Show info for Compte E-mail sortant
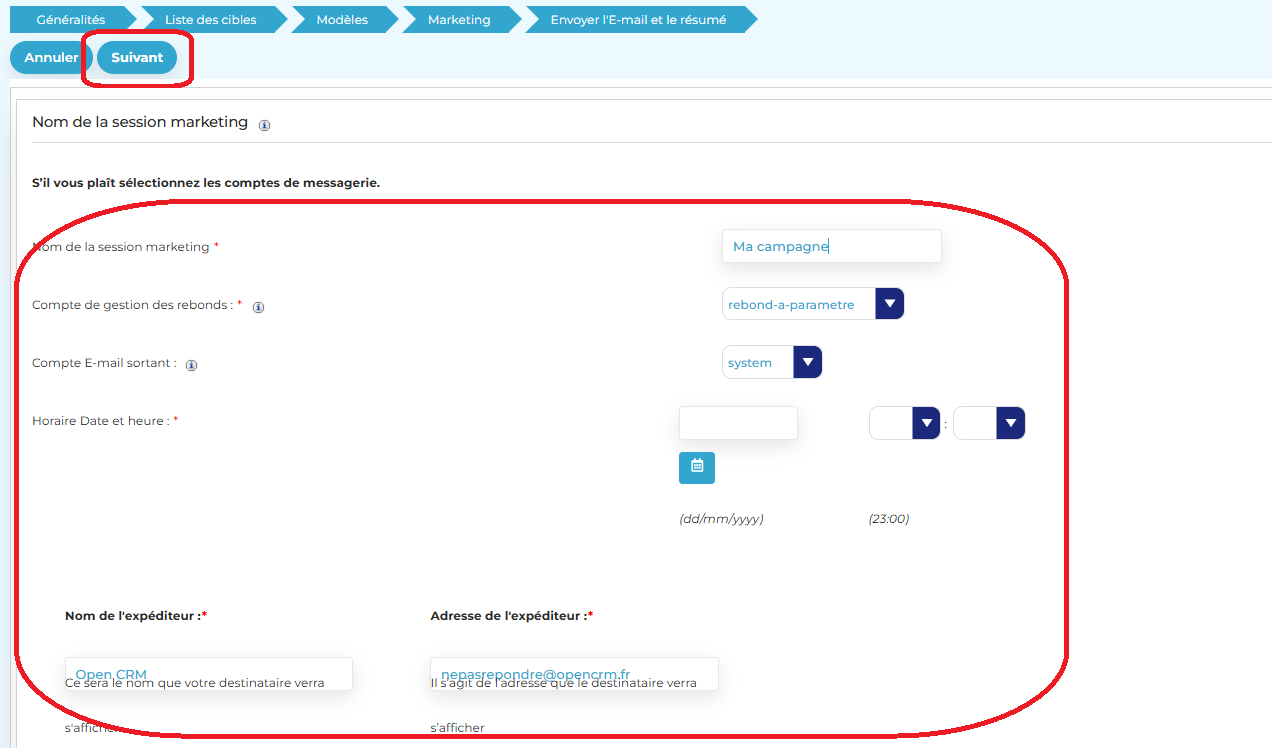Image resolution: width=1272 pixels, height=748 pixels. (x=191, y=365)
